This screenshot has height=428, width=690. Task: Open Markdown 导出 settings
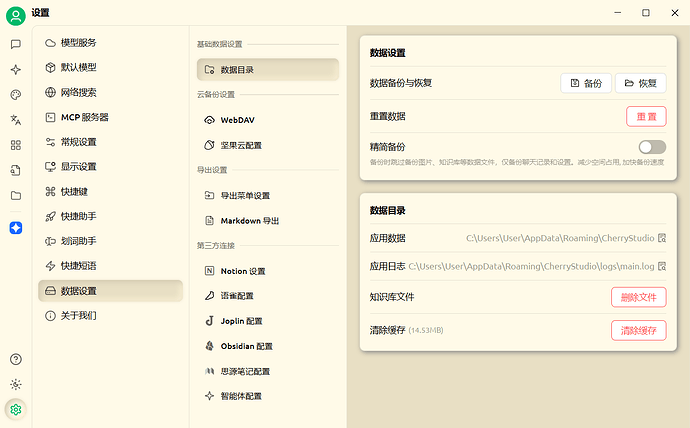pos(268,220)
